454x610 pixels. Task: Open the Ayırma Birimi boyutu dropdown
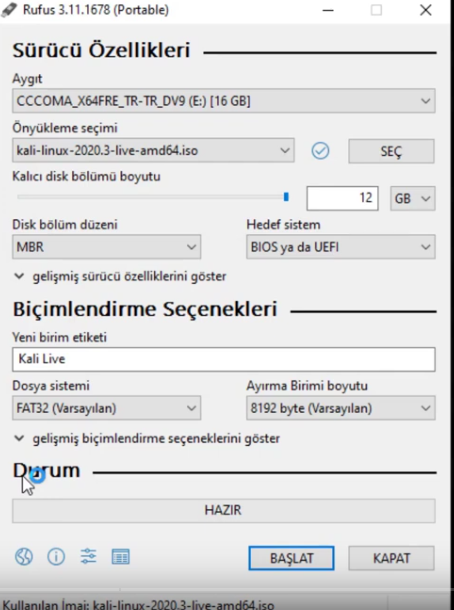pos(341,408)
